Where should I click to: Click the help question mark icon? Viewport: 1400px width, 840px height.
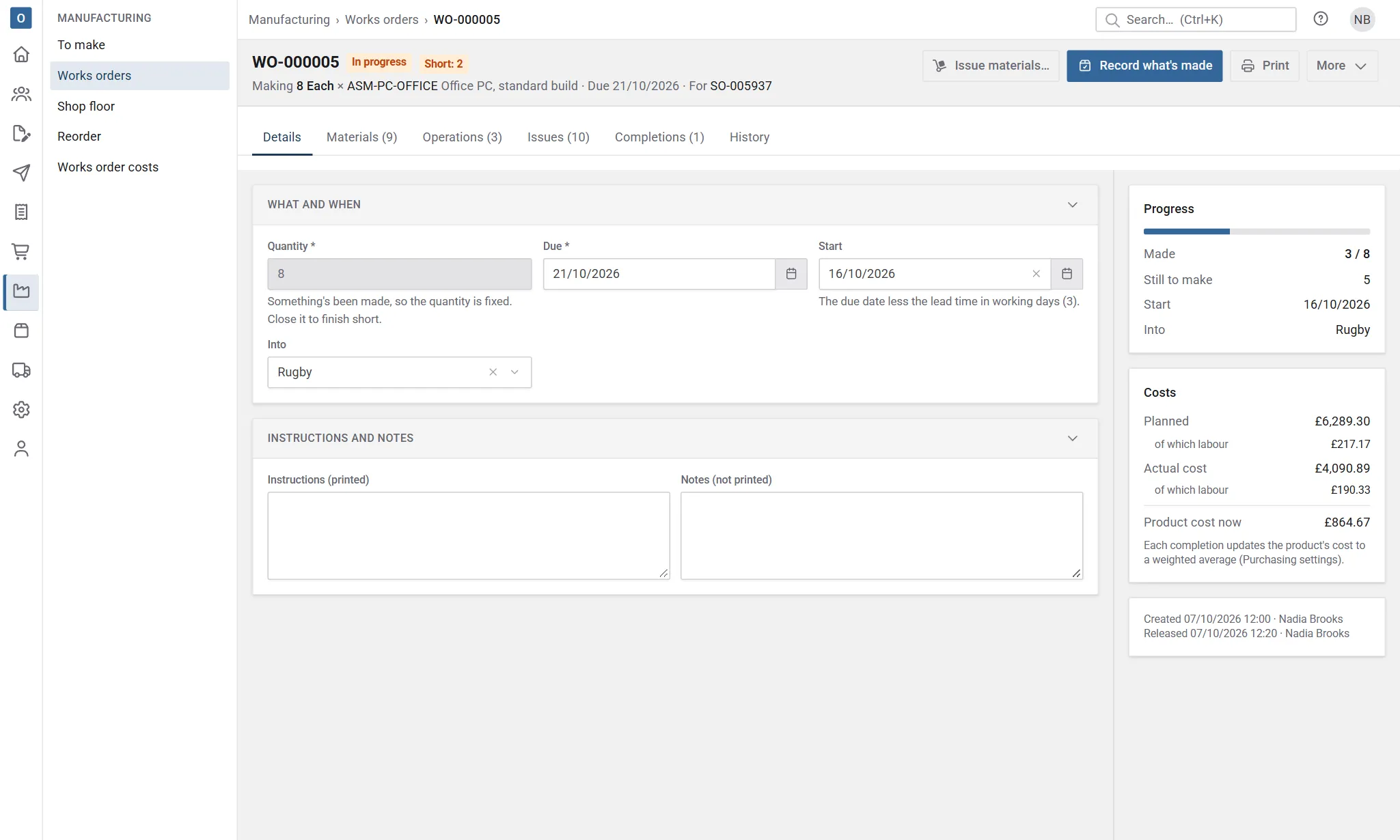point(1321,19)
